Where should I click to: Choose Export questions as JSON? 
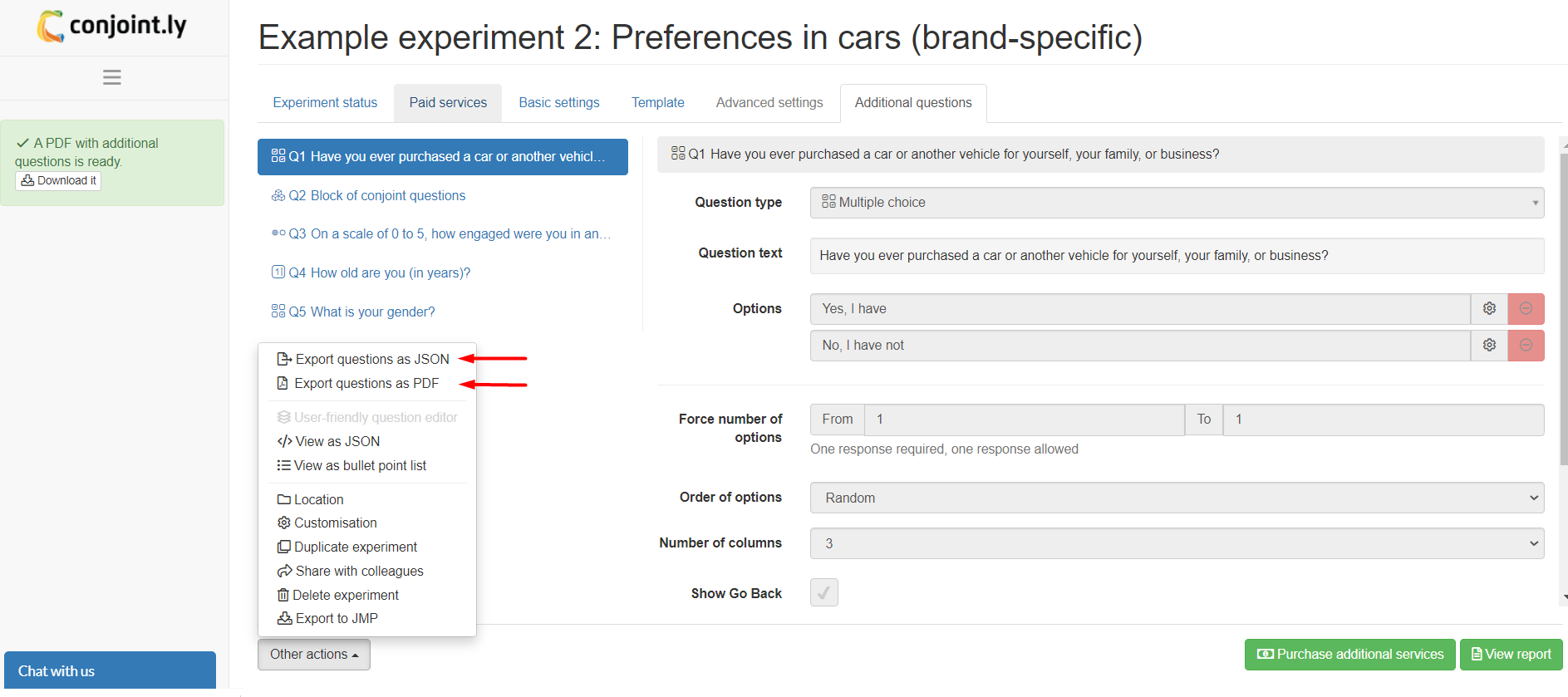coord(363,360)
